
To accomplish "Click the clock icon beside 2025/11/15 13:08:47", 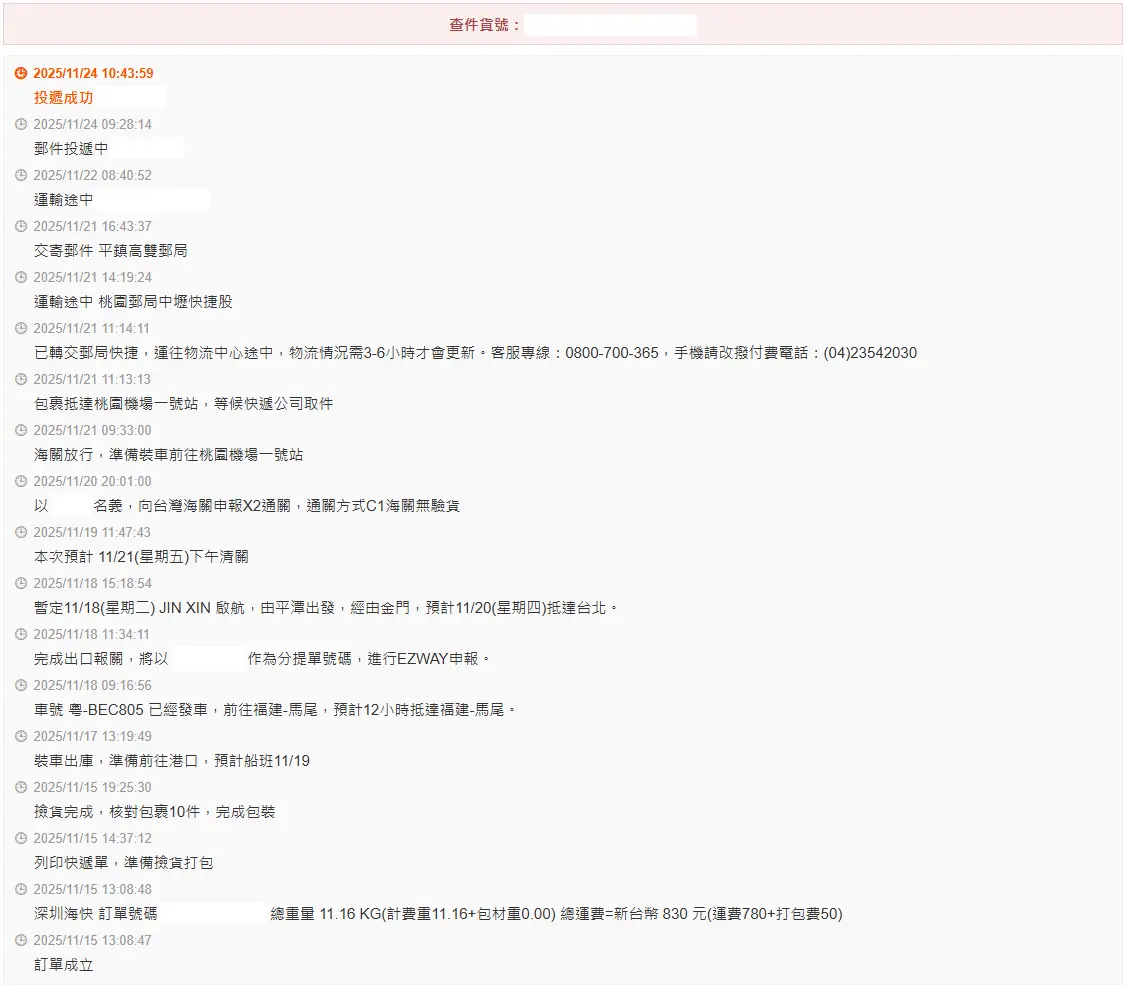I will 21,941.
